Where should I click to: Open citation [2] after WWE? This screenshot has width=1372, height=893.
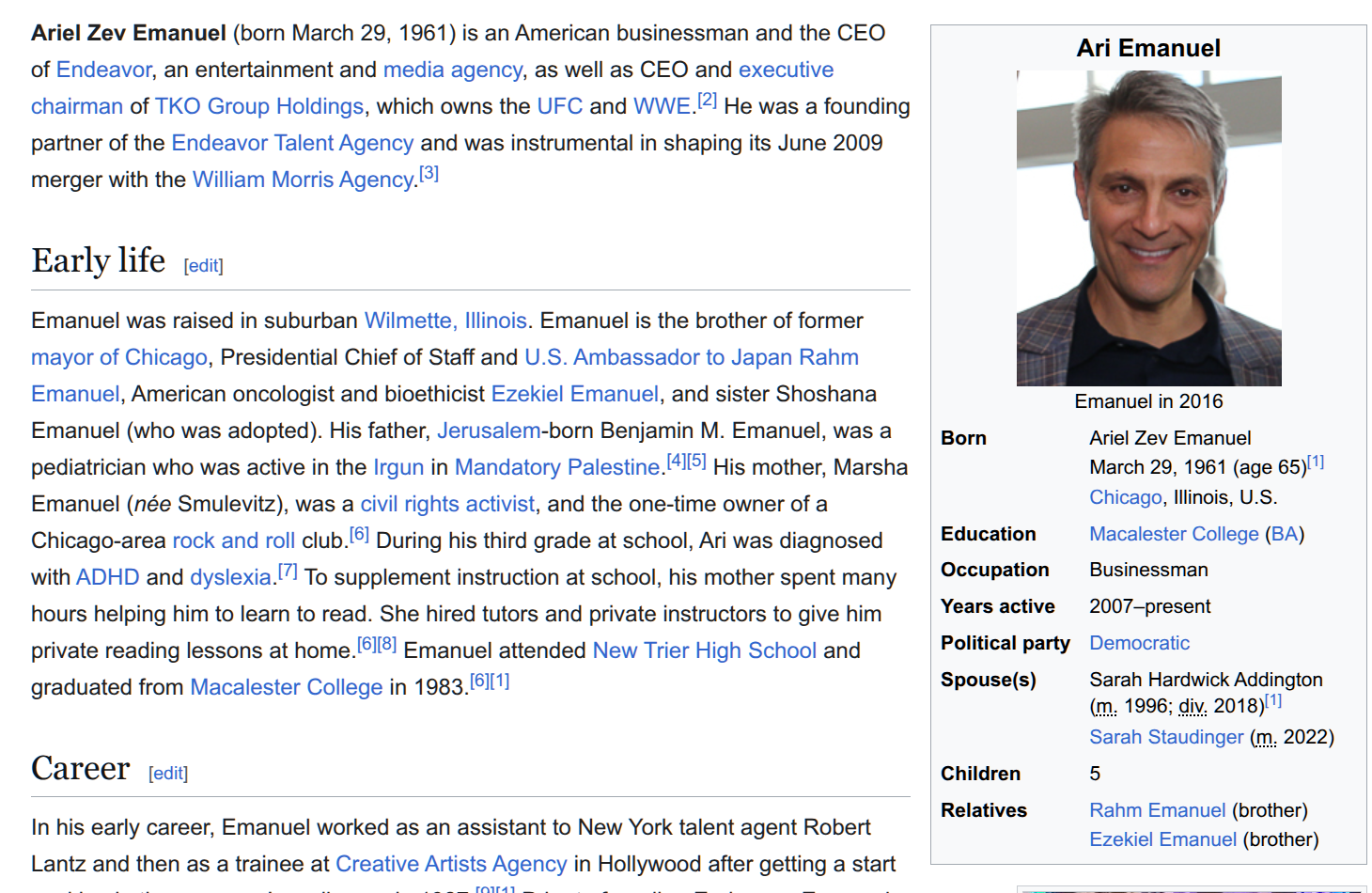point(708,100)
